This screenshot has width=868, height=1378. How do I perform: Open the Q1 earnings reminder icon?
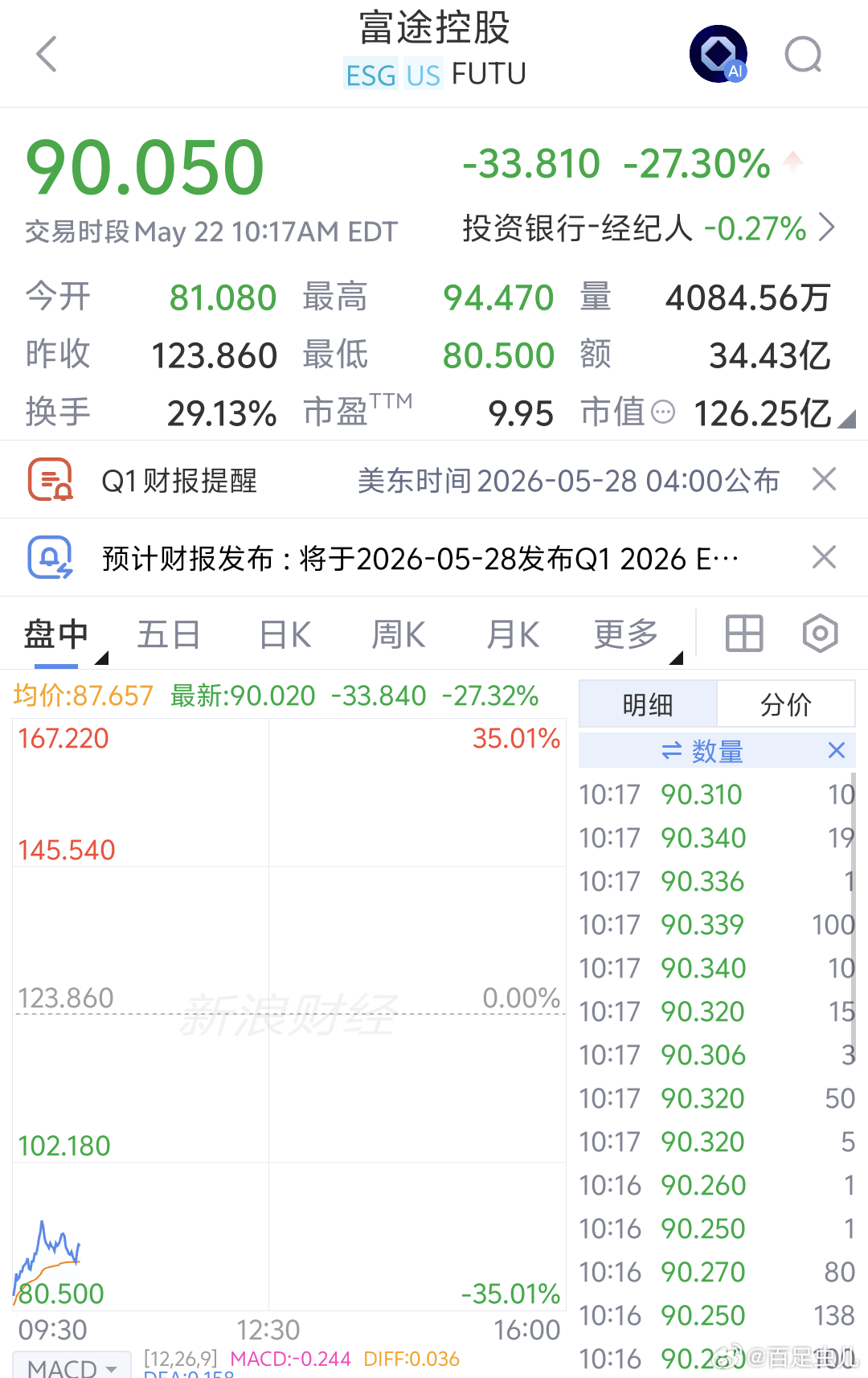[x=51, y=480]
